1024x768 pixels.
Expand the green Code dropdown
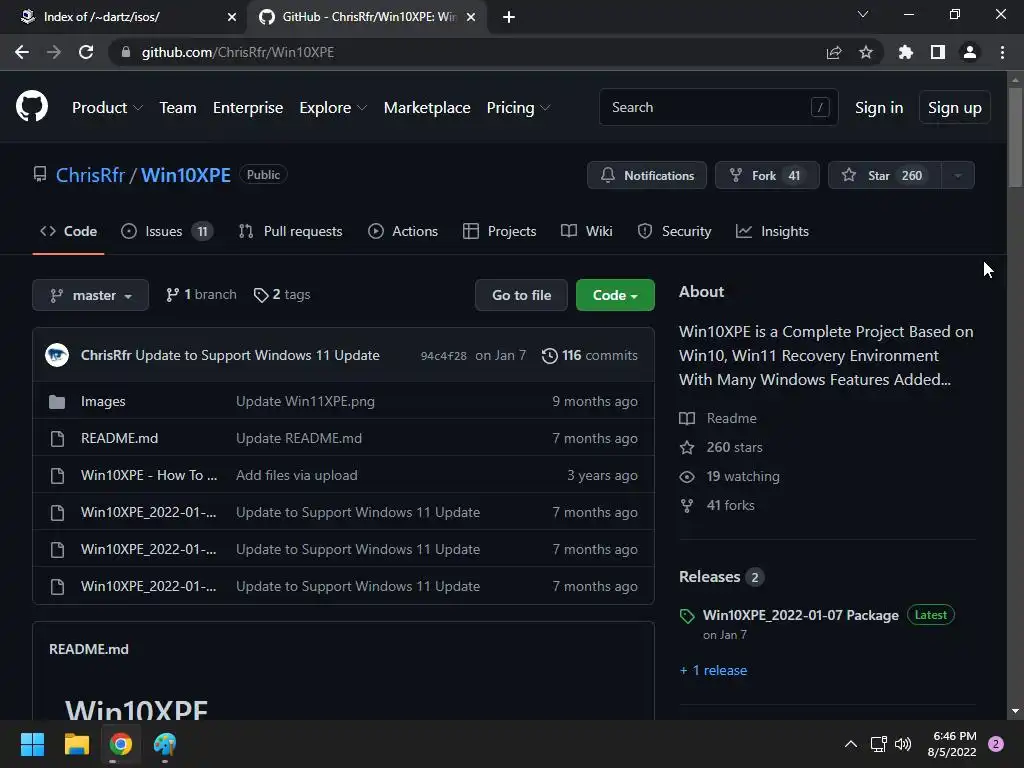[x=615, y=295]
